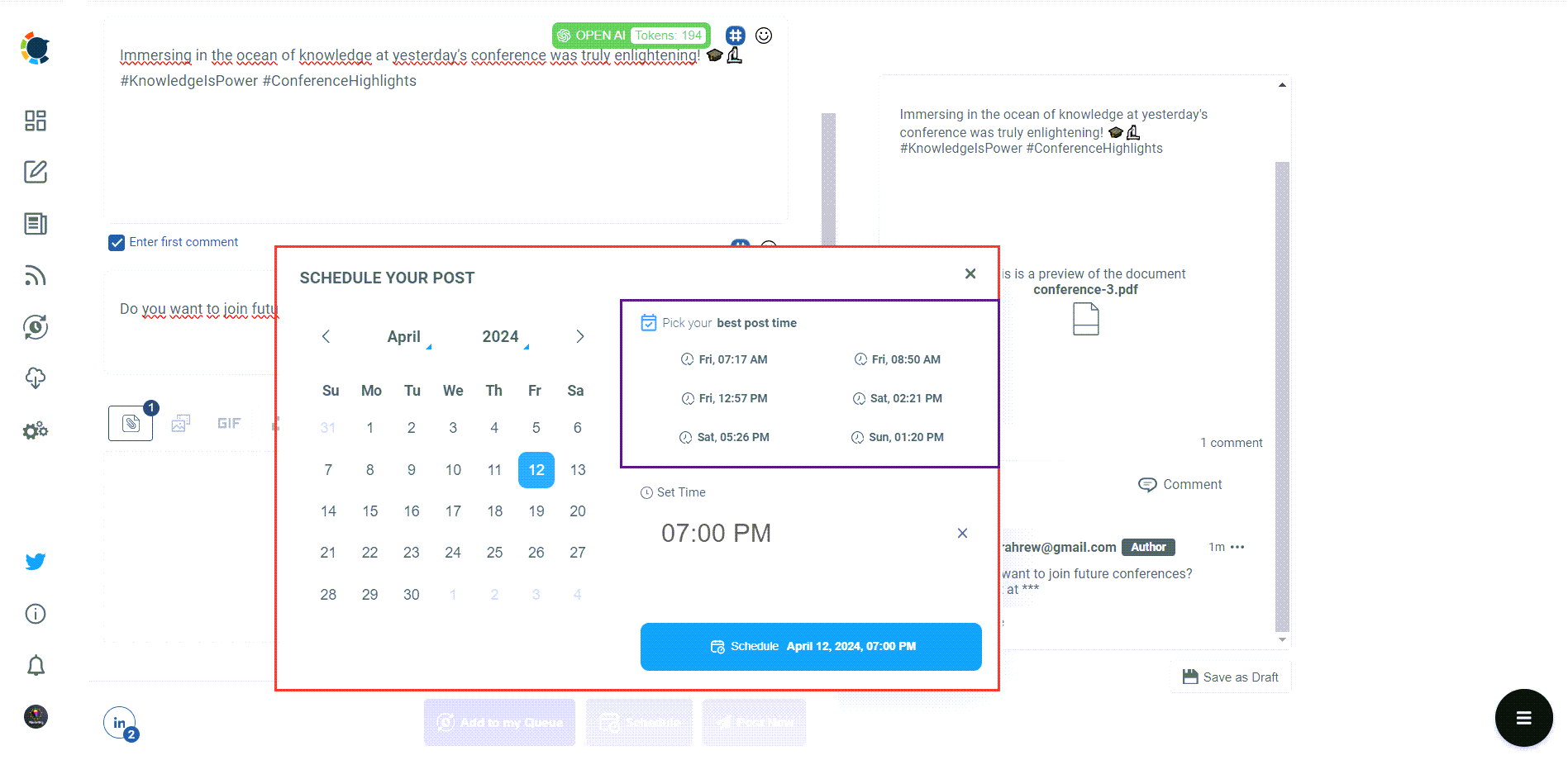Click the notification bell icon

coord(35,665)
